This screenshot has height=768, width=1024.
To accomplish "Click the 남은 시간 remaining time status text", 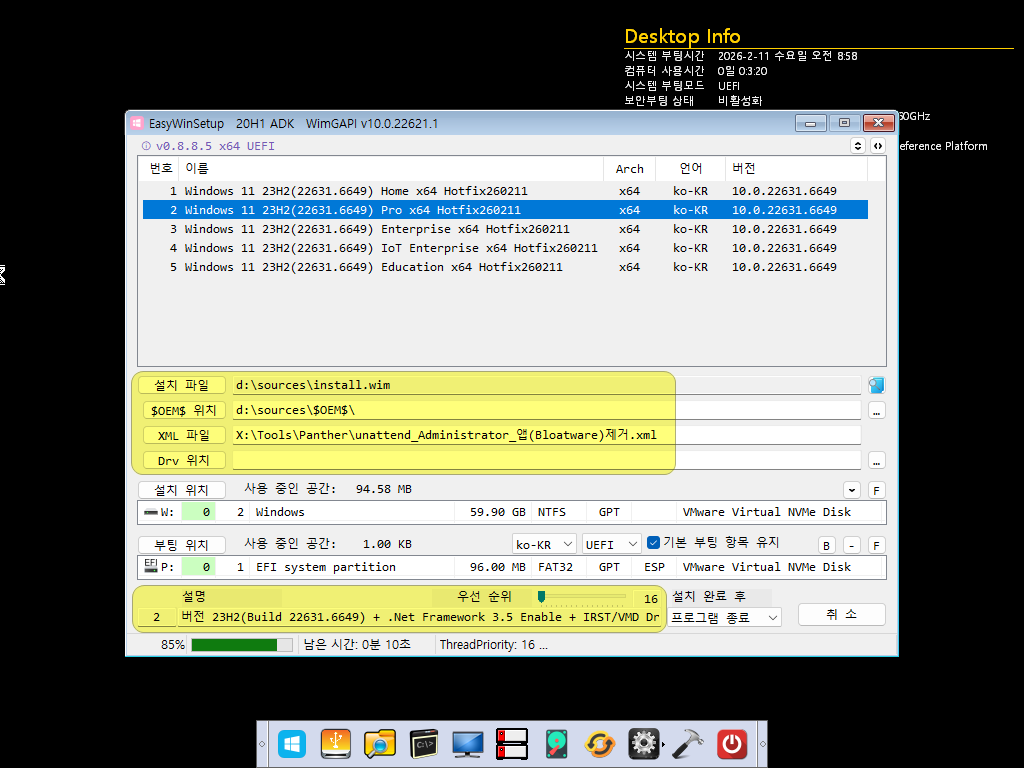I will tap(357, 645).
